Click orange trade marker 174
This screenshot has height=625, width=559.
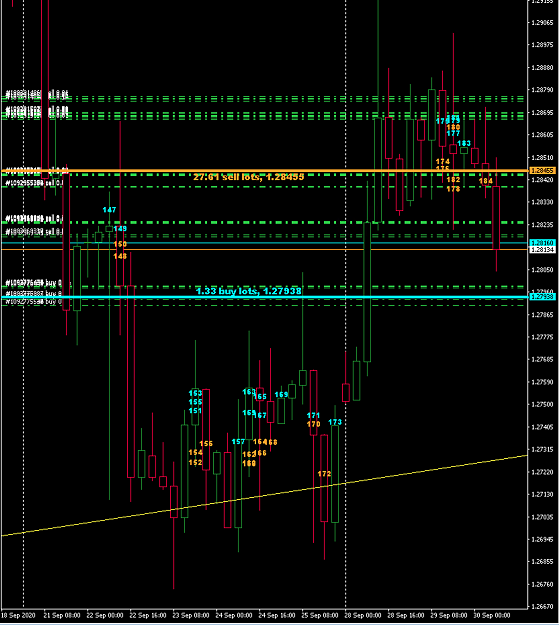[443, 161]
